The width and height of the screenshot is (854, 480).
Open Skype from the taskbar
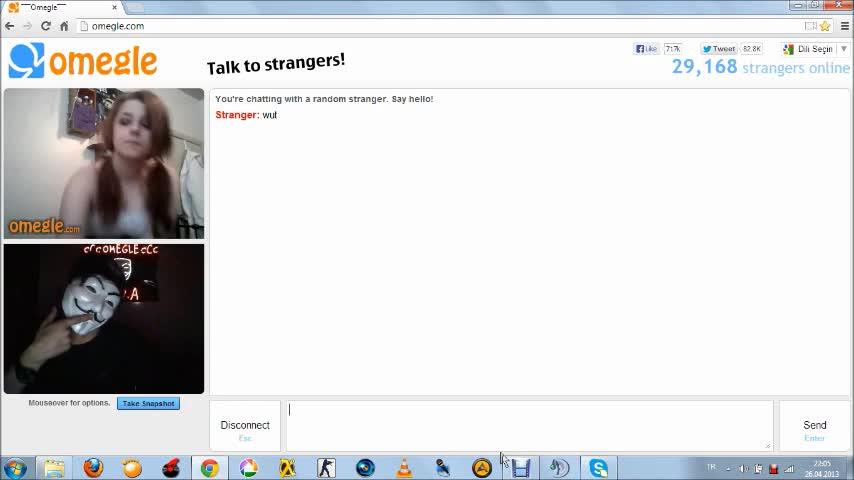[599, 468]
